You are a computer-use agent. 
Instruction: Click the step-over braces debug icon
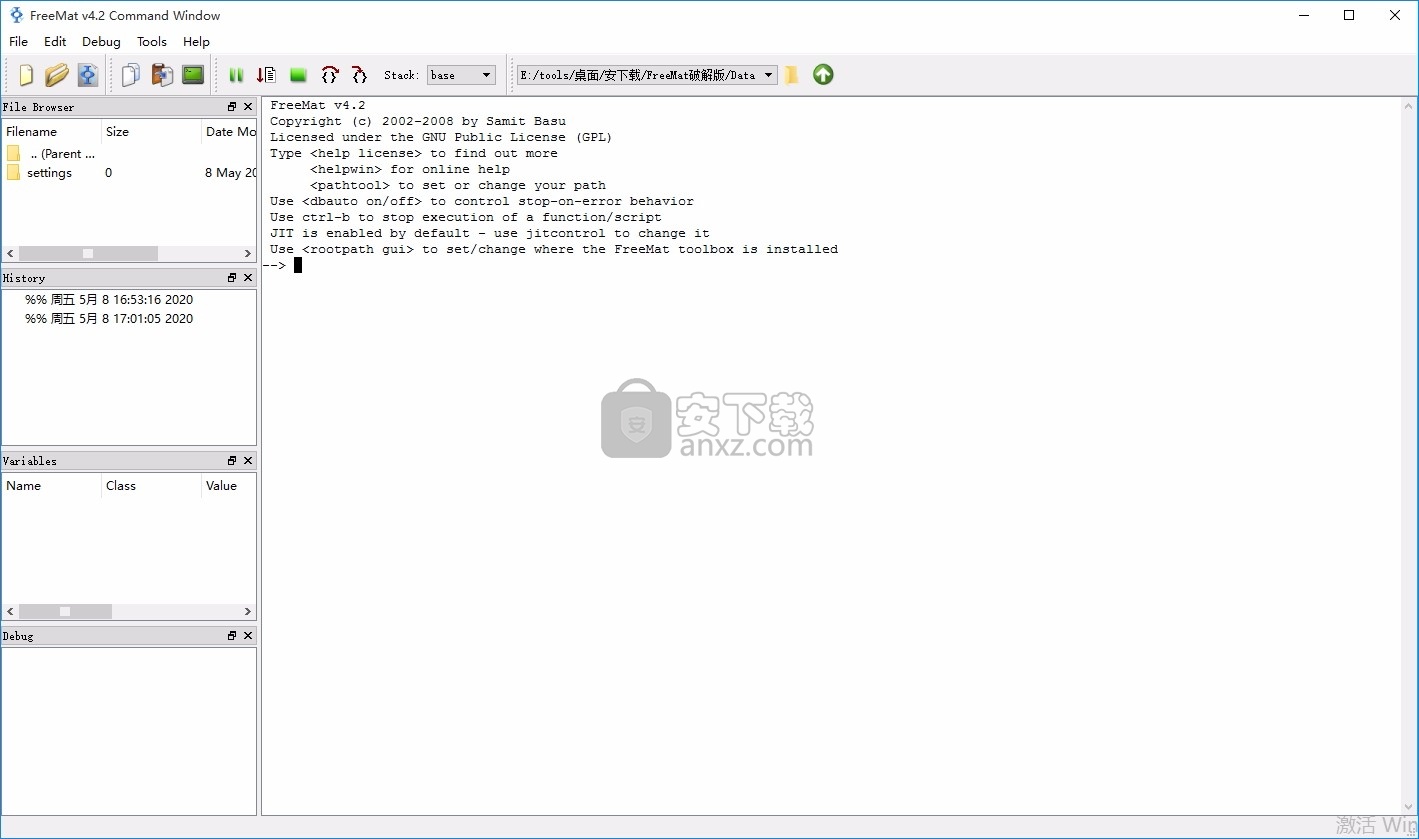tap(330, 75)
